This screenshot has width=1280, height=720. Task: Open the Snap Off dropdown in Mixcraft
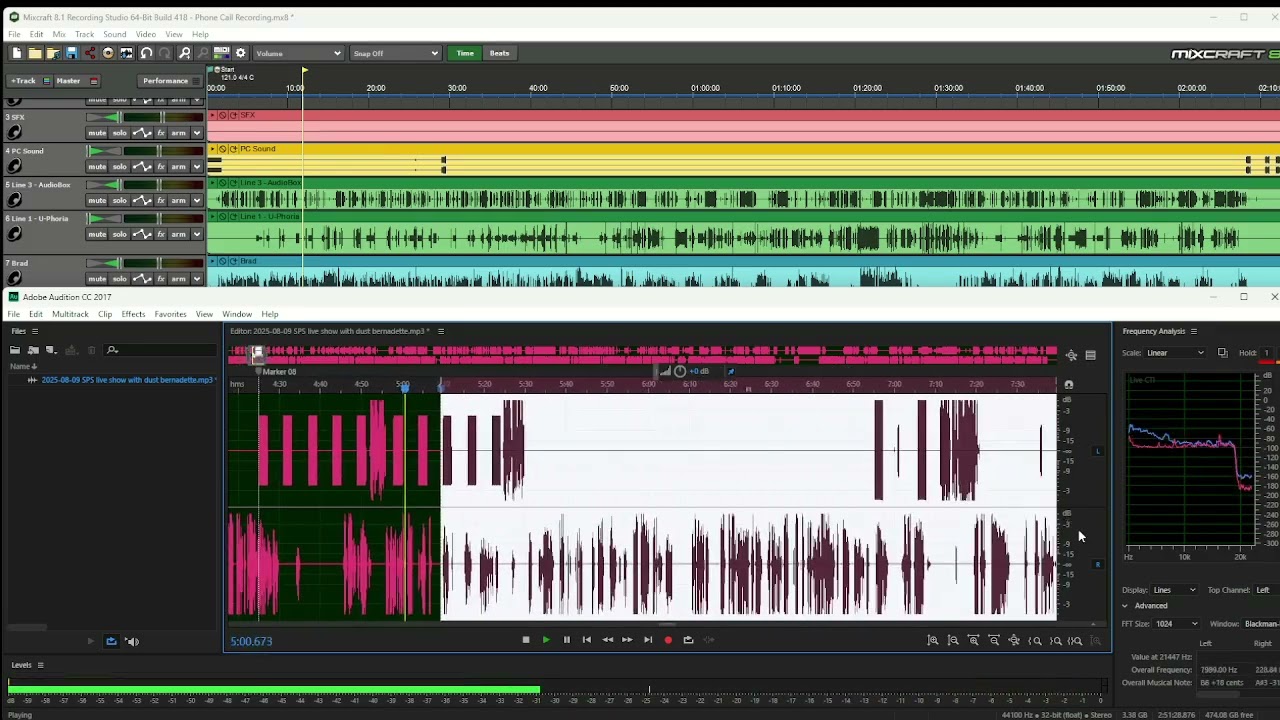point(395,53)
